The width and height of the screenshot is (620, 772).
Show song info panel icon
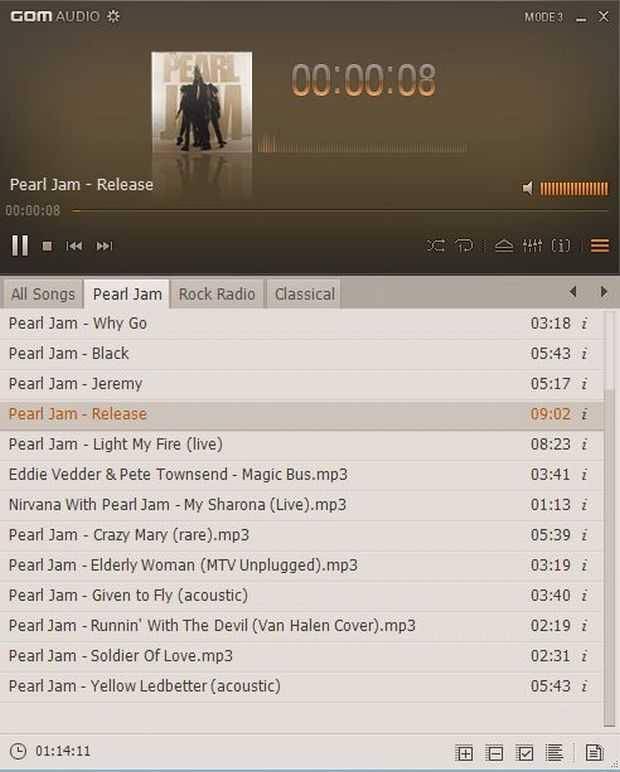click(561, 245)
